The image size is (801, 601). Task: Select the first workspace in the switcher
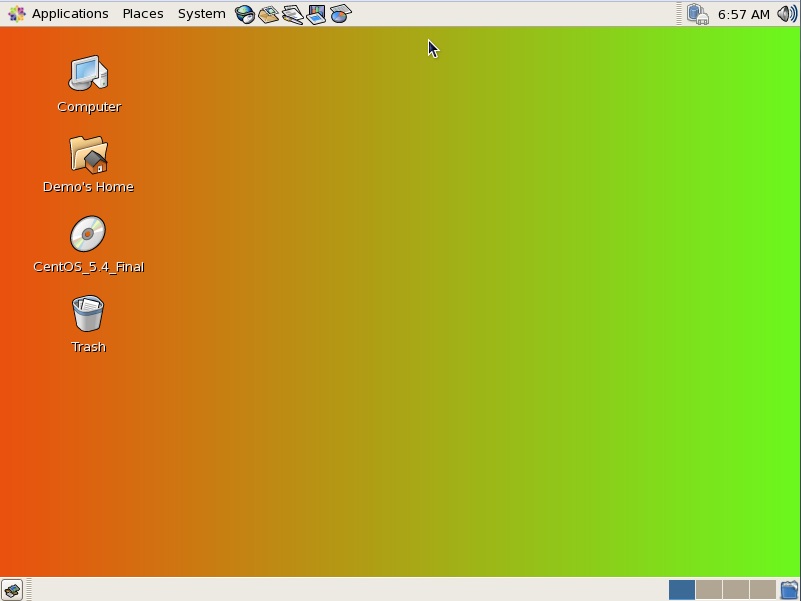[681, 589]
